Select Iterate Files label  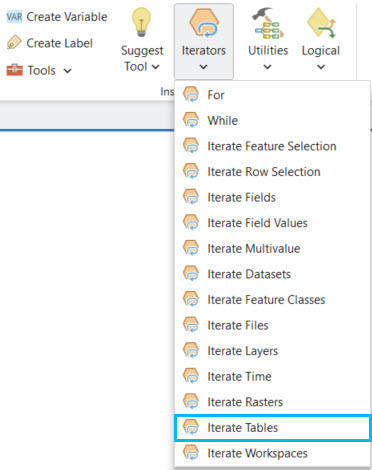click(x=238, y=325)
